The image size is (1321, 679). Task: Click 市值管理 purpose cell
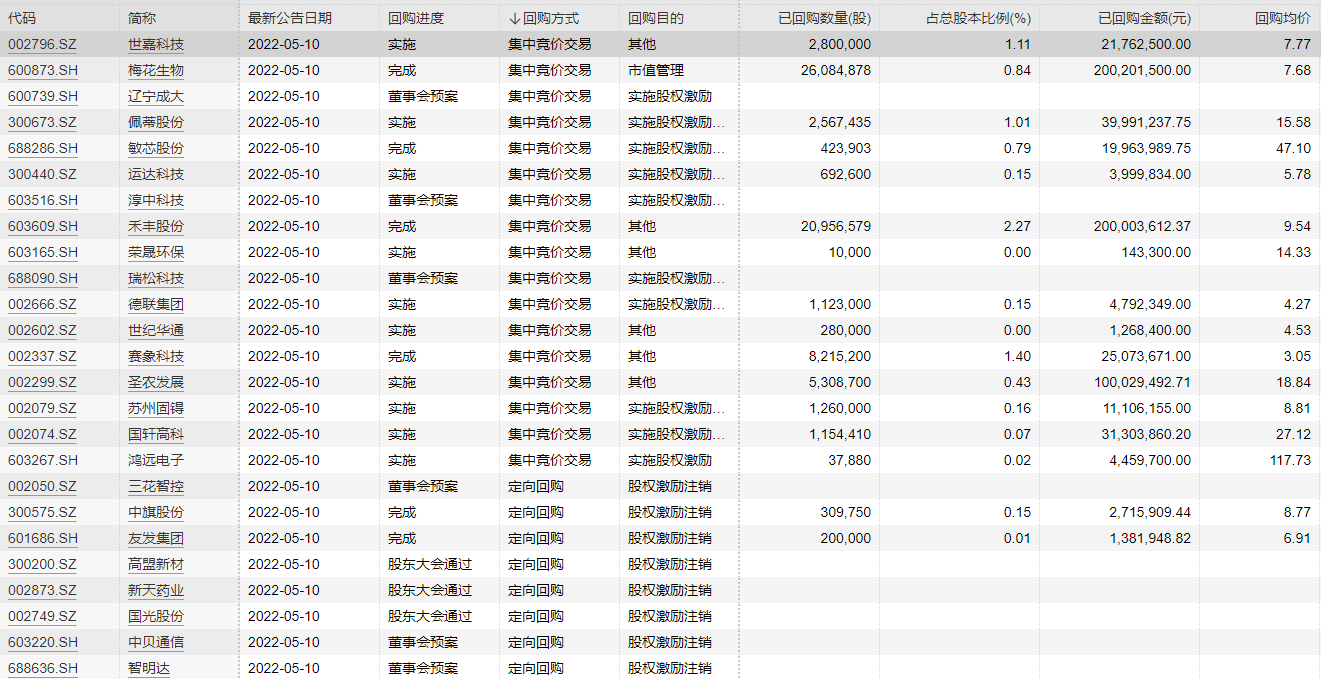pyautogui.click(x=656, y=70)
